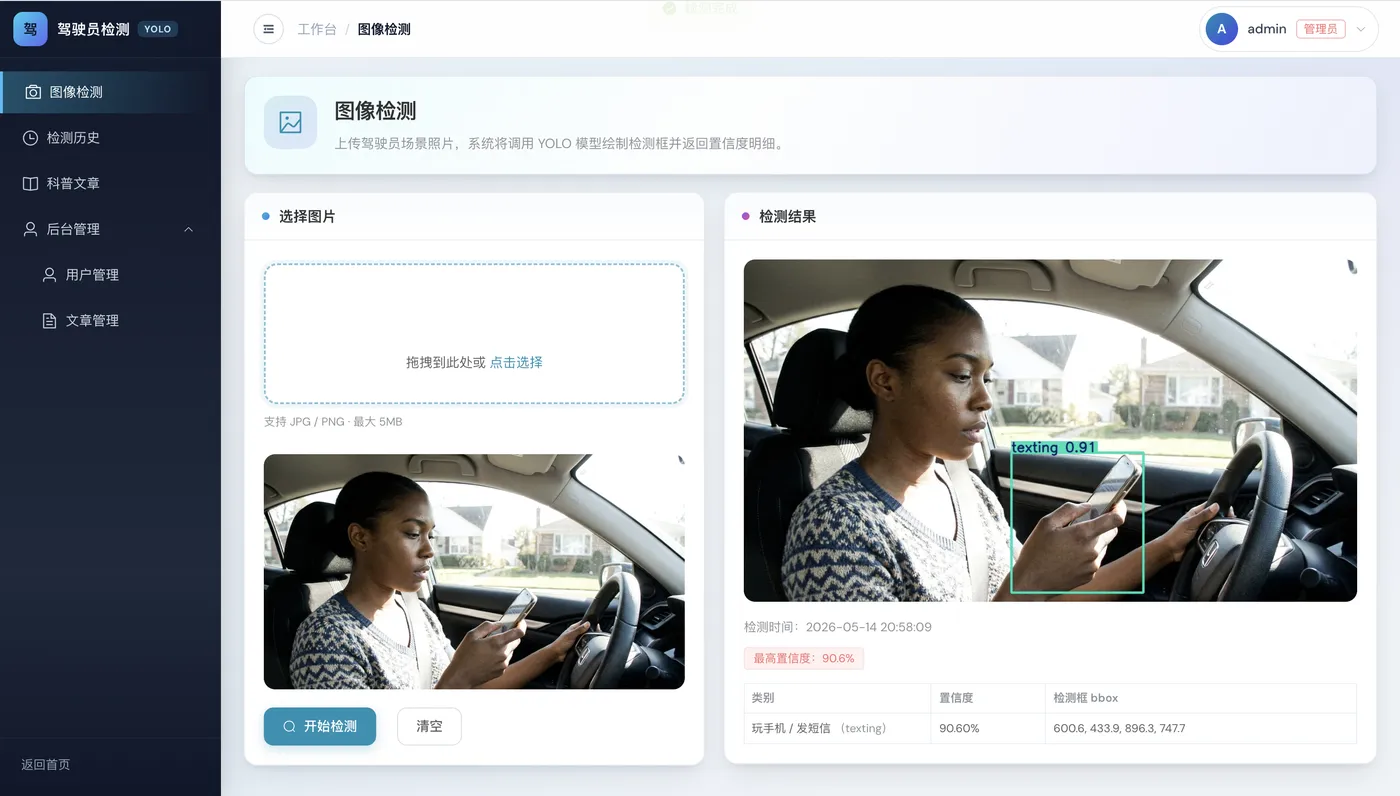
Task: Click the admin username in the top bar
Action: [x=1267, y=29]
